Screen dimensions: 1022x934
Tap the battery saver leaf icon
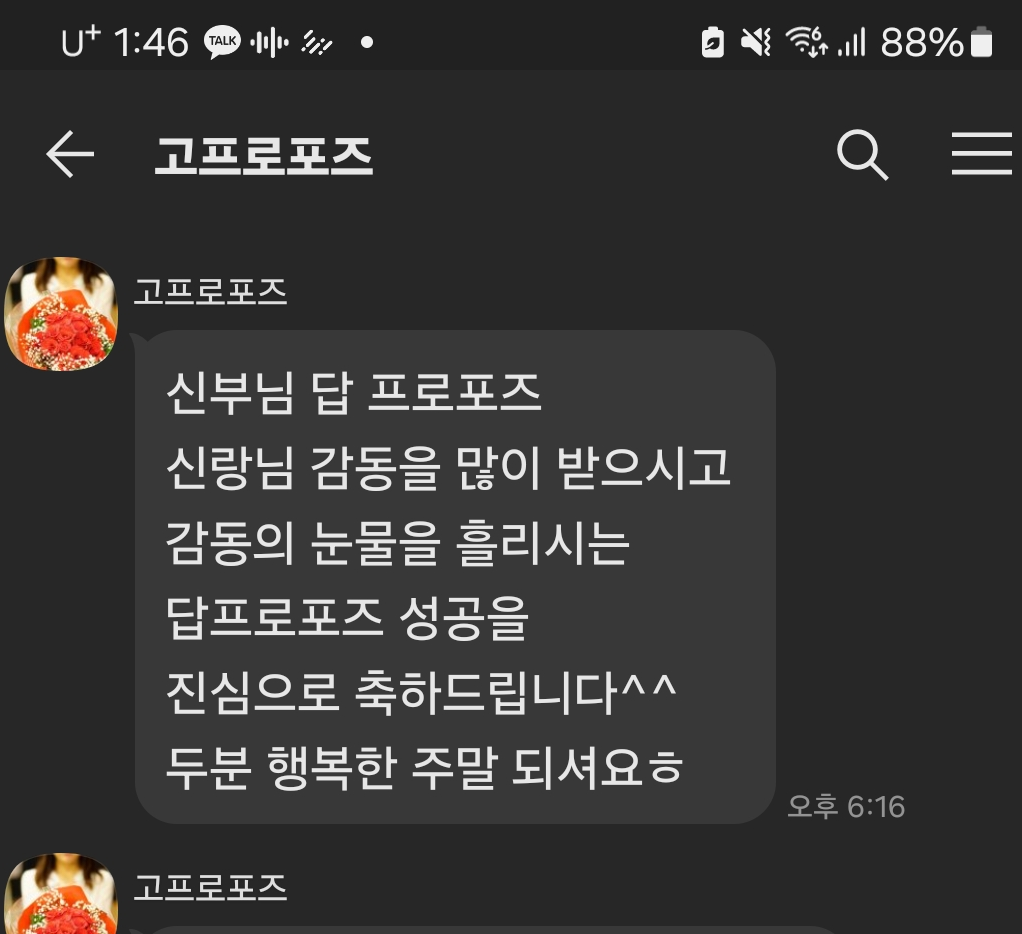point(712,43)
